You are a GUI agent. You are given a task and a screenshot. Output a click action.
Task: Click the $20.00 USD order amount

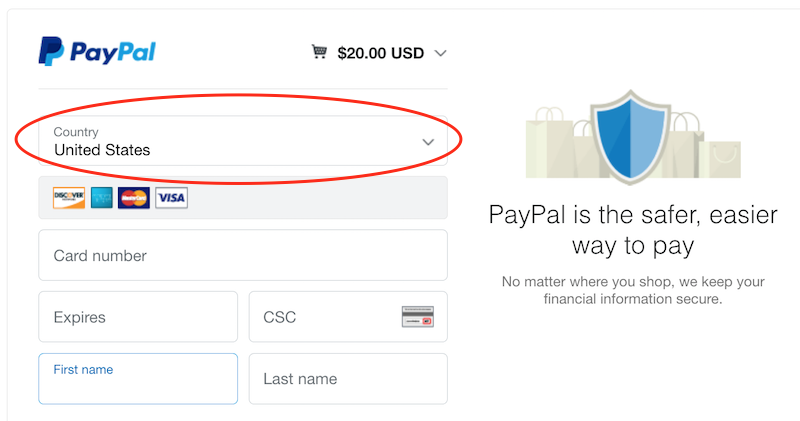click(x=380, y=53)
